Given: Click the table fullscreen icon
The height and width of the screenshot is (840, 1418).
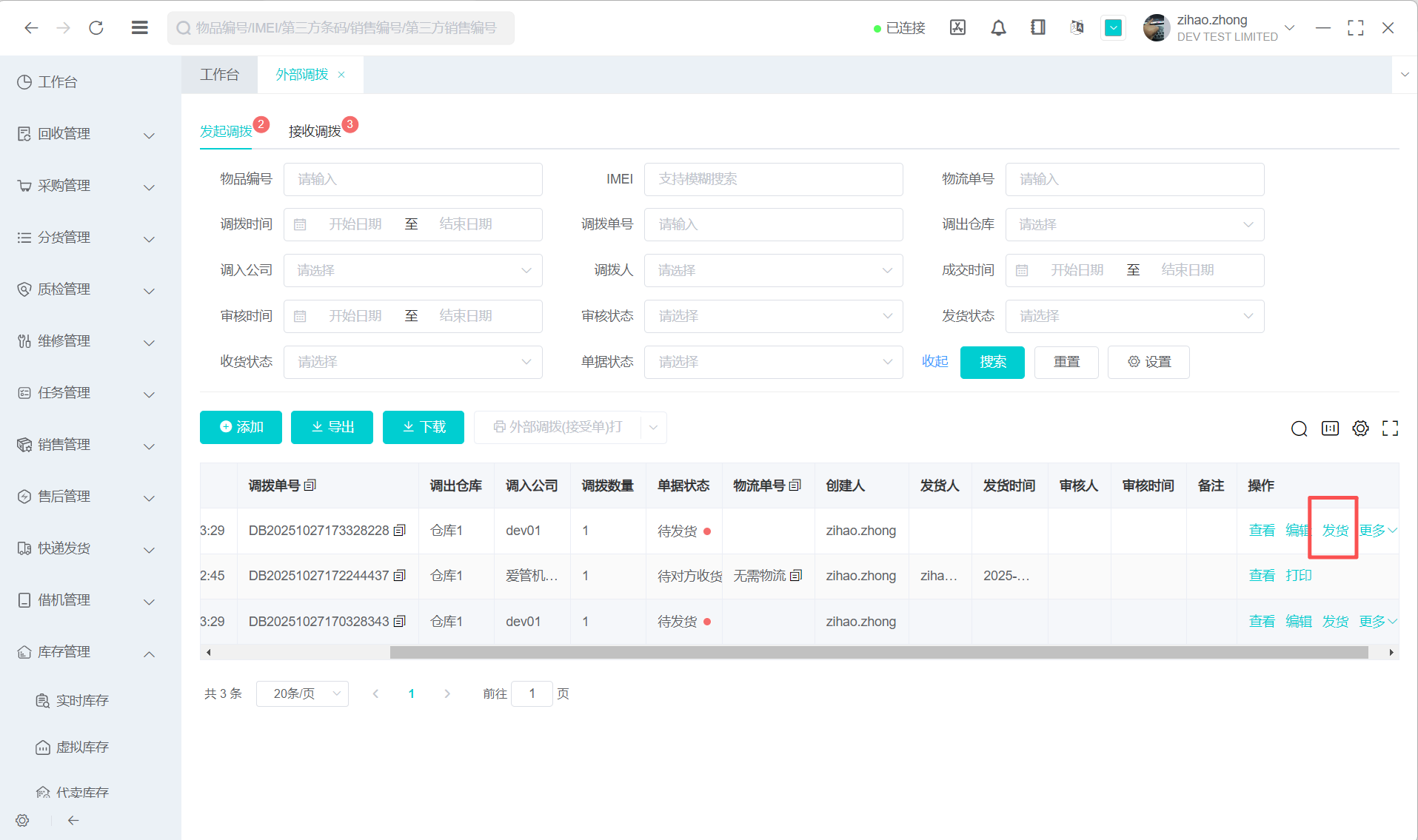Looking at the screenshot, I should pos(1390,429).
